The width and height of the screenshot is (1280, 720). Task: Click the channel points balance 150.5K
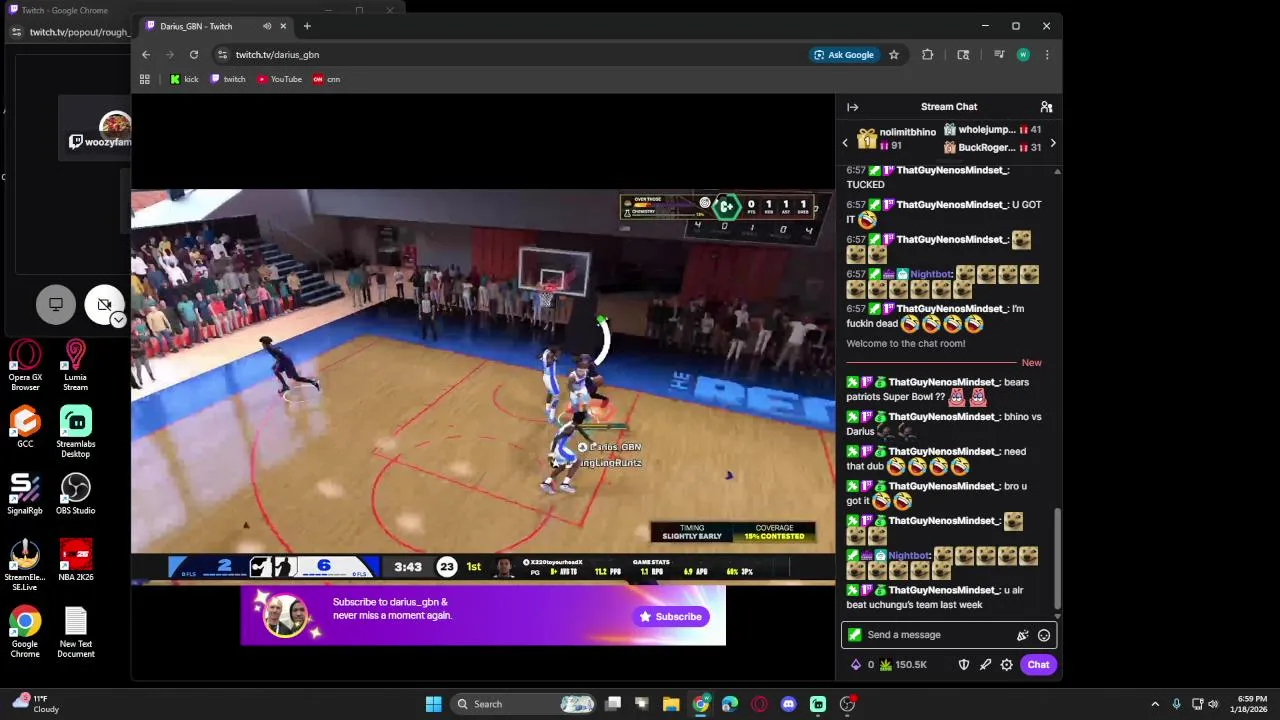(x=903, y=665)
